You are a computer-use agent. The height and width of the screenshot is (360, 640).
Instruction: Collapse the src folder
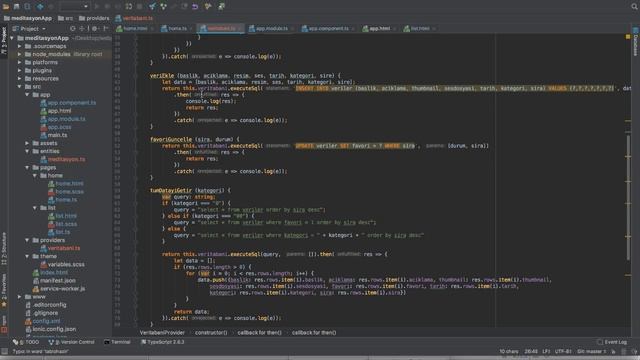(x=20, y=87)
